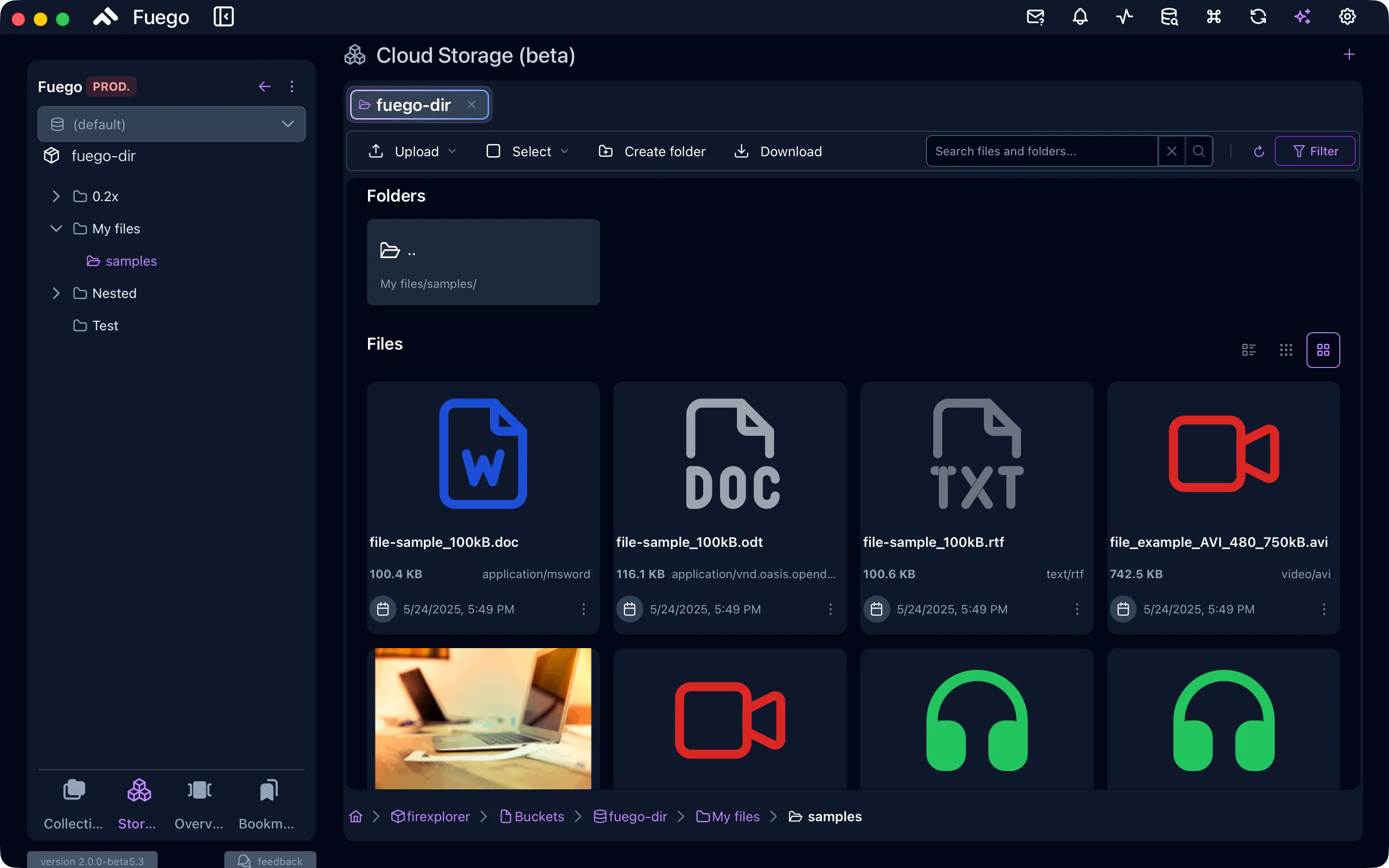Open the (default) database dropdown
The height and width of the screenshot is (868, 1389).
pyautogui.click(x=172, y=124)
